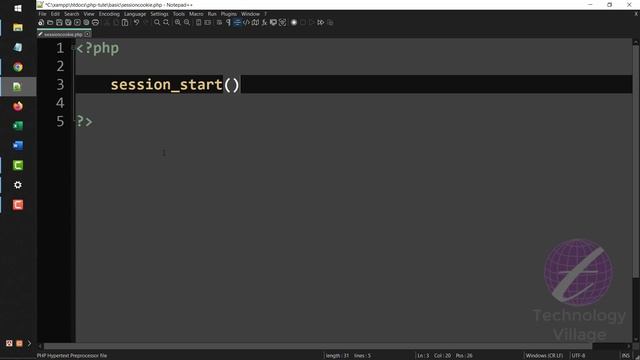The height and width of the screenshot is (360, 640).
Task: Open the Find dialog from toolbar
Action: (157, 22)
